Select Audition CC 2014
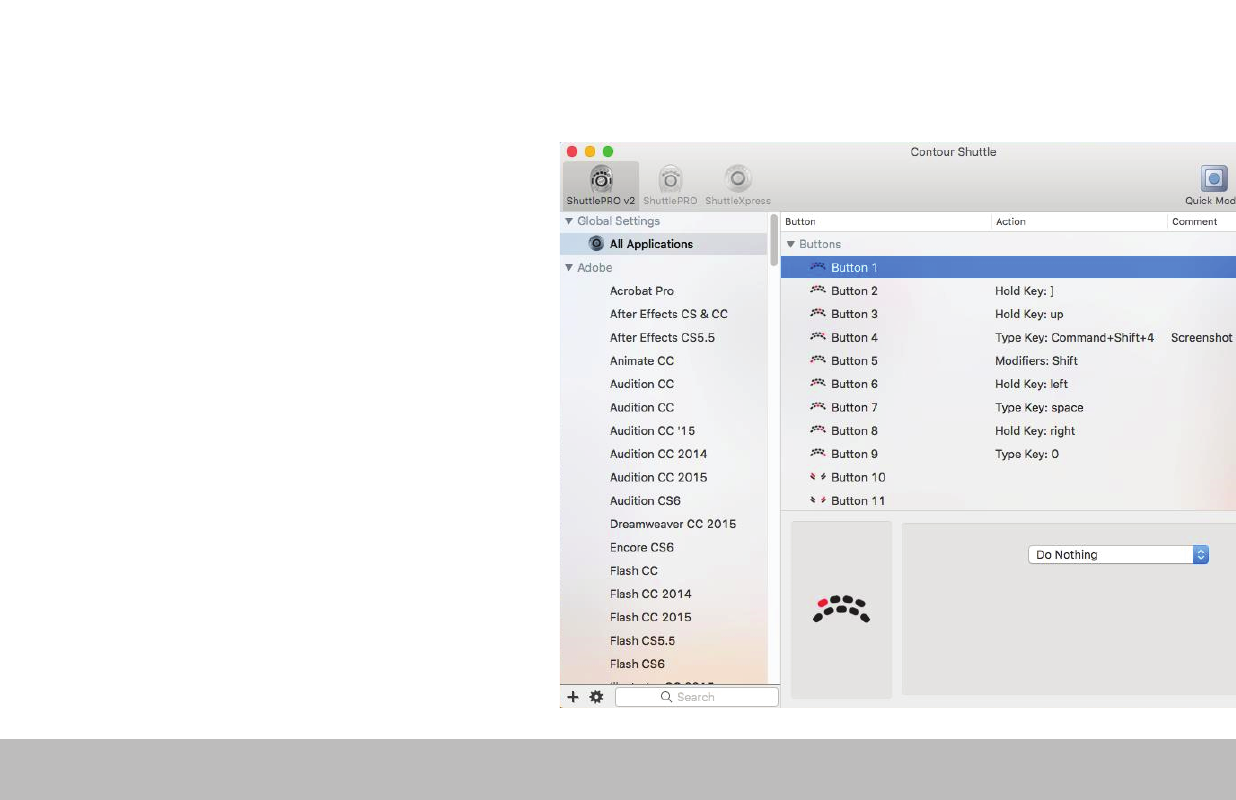 pyautogui.click(x=658, y=454)
